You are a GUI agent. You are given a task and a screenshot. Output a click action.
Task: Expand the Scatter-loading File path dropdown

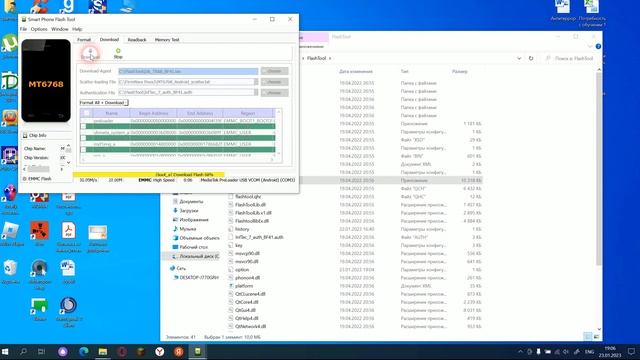pos(256,82)
